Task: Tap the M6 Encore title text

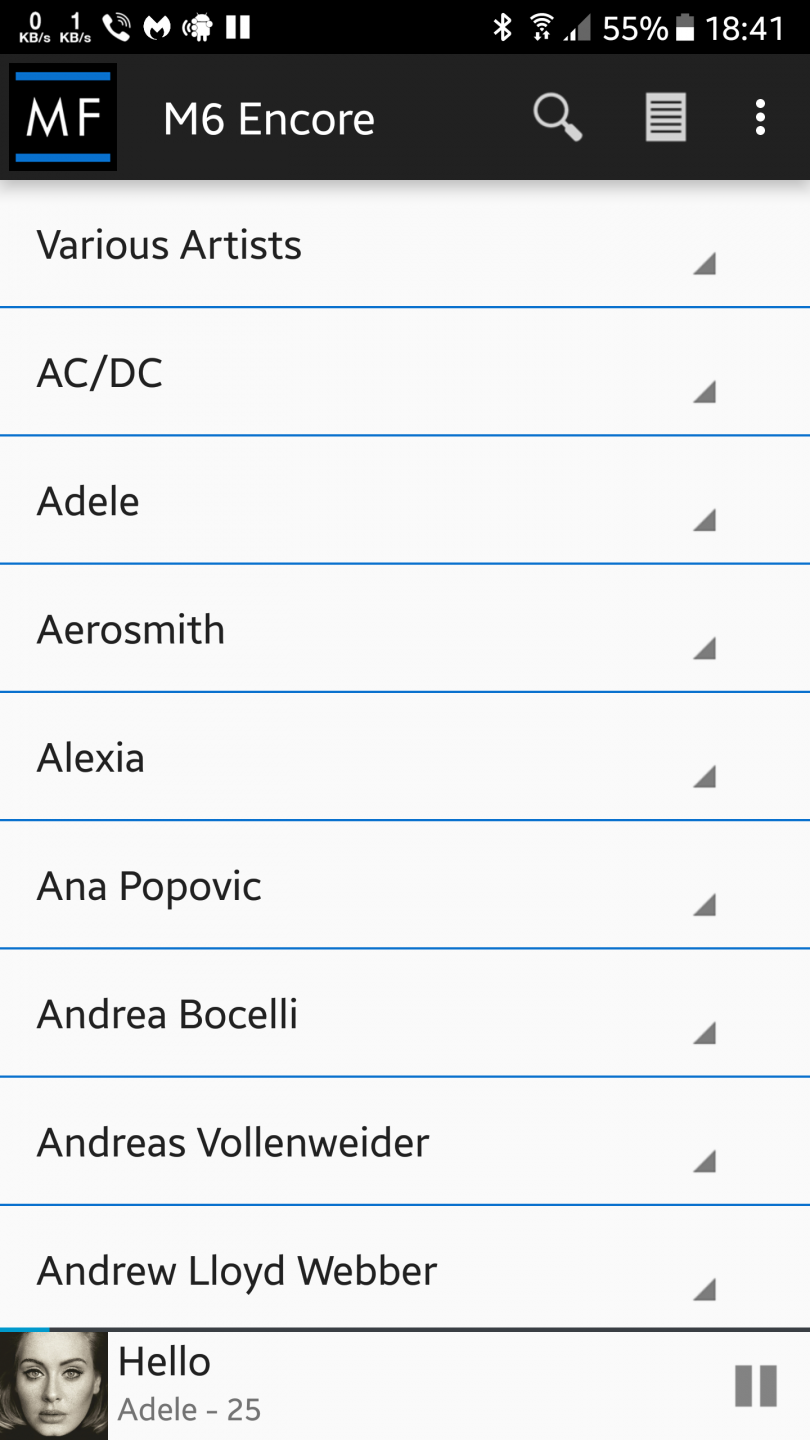Action: pos(269,119)
